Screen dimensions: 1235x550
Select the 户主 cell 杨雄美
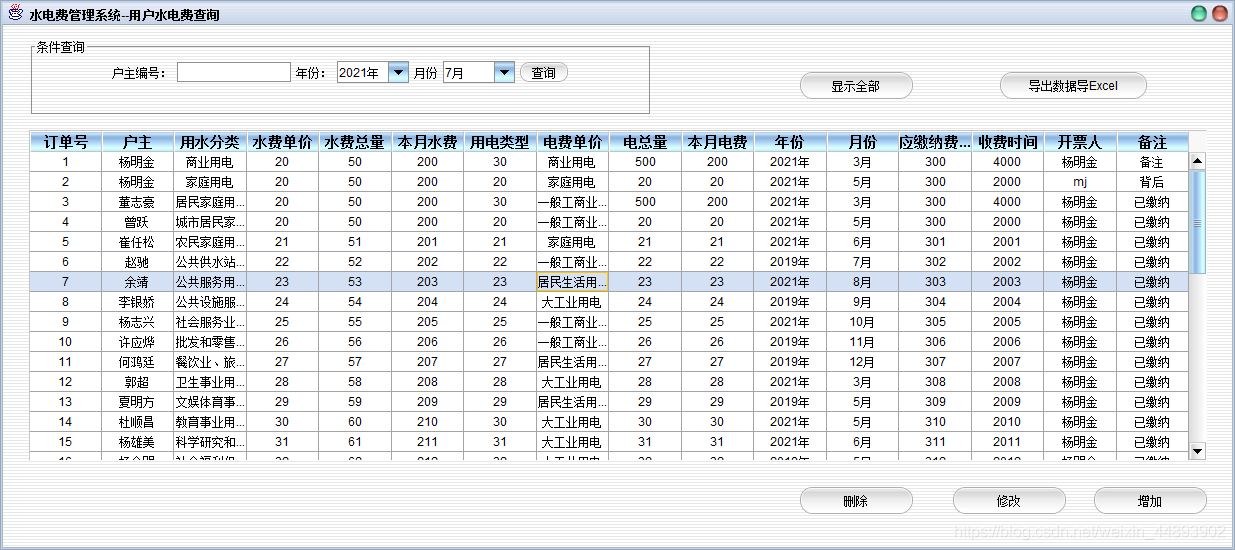138,442
